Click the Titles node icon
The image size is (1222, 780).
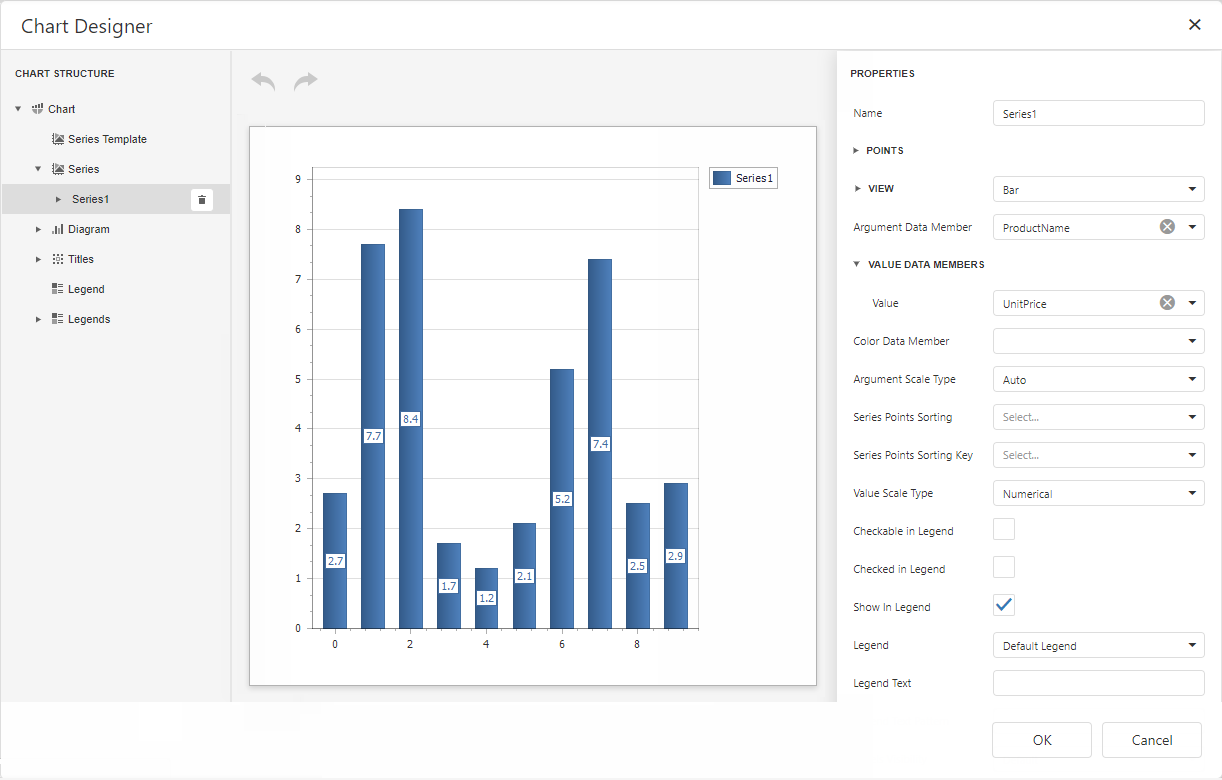(x=59, y=259)
